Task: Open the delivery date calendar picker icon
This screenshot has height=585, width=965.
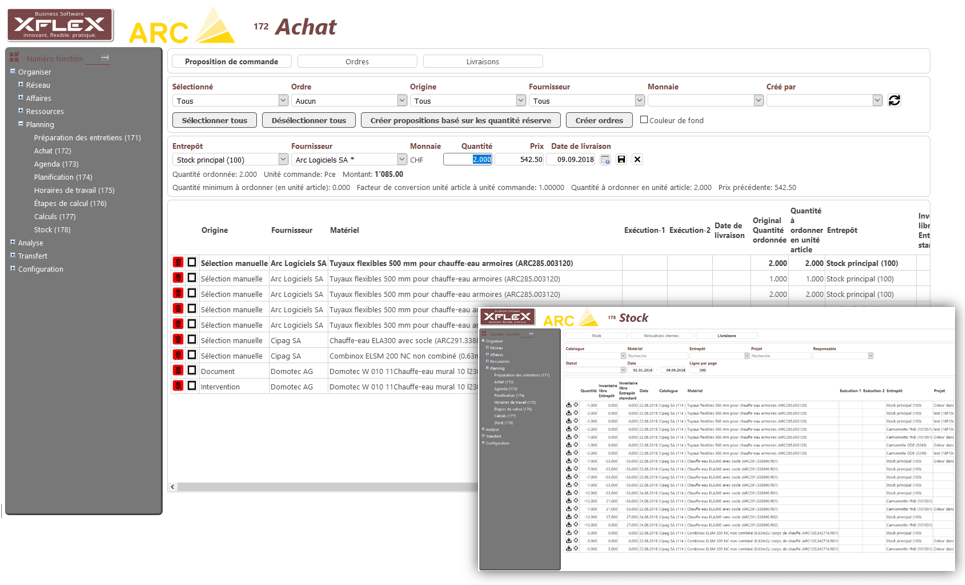Action: pyautogui.click(x=606, y=160)
